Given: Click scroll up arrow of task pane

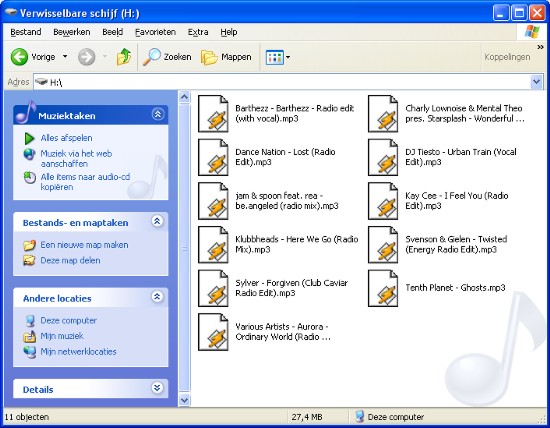Looking at the screenshot, I should tap(184, 96).
